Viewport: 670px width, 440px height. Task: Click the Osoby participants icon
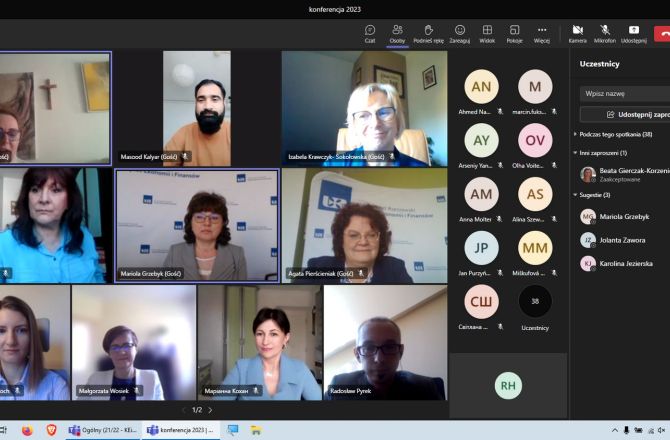click(x=397, y=33)
